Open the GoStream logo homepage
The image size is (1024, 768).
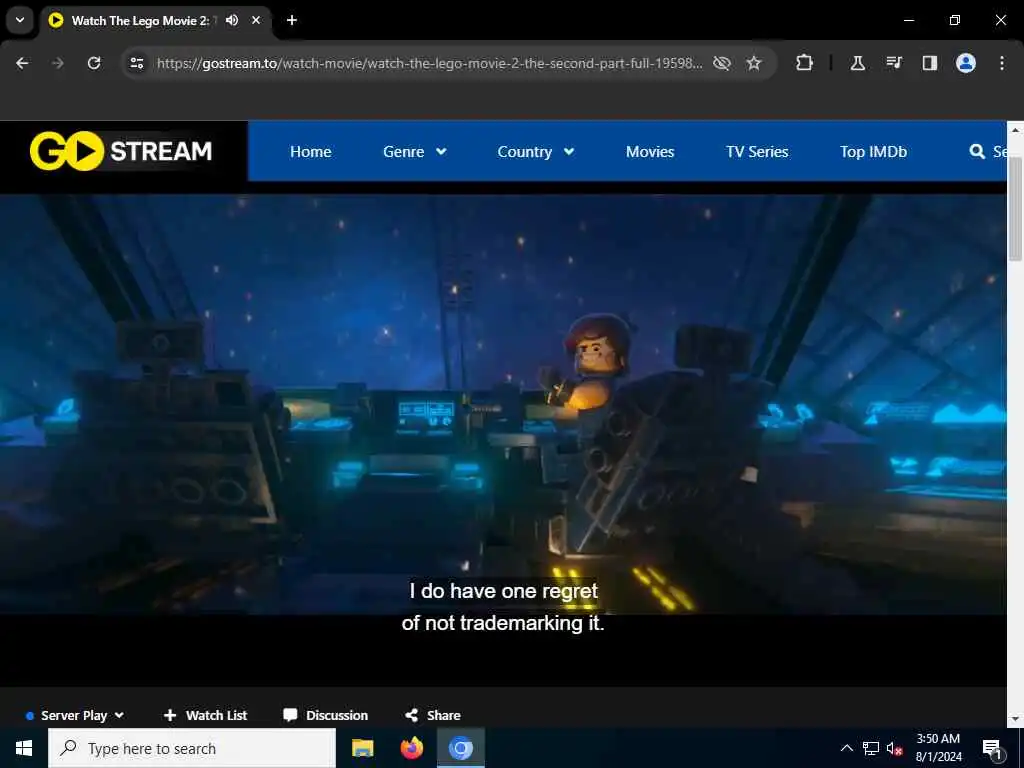pos(121,151)
